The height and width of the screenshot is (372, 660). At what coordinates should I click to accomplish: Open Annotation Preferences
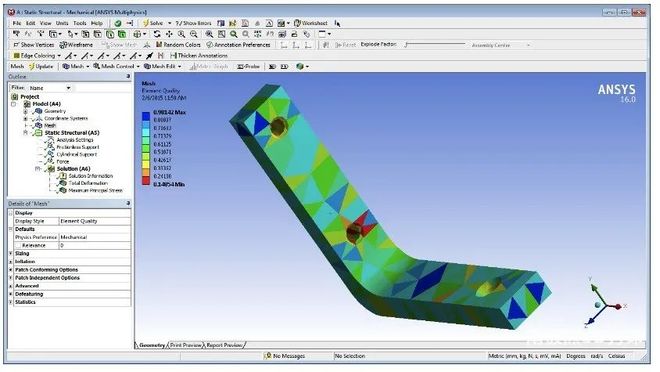point(238,45)
